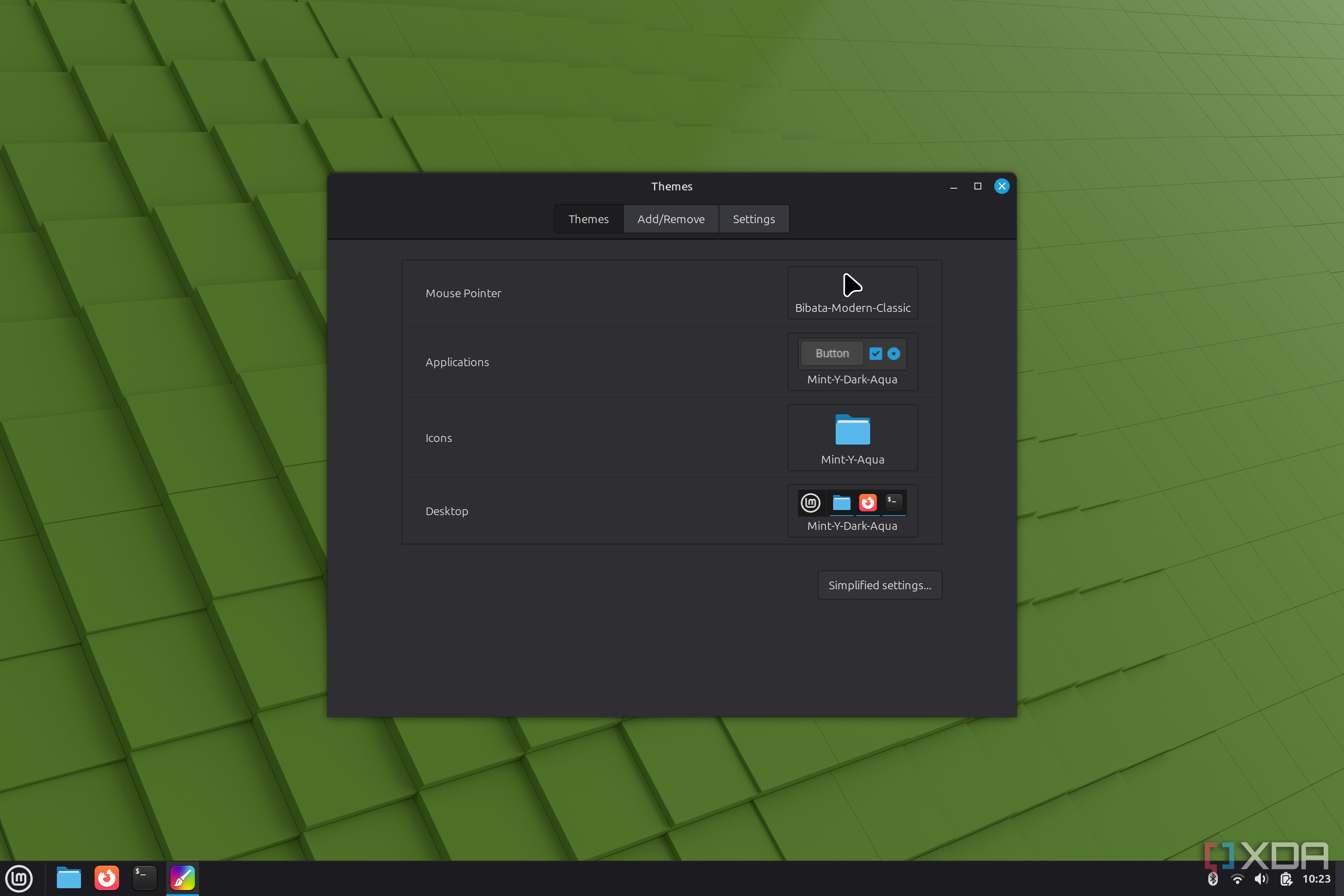Open the 10:23 clock calendar

click(1316, 879)
